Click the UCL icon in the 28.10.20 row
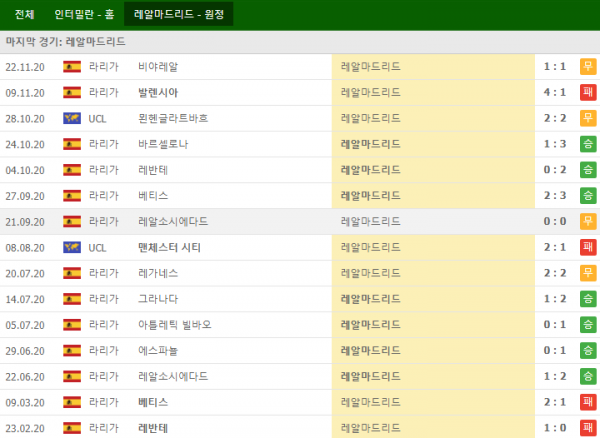The height and width of the screenshot is (438, 600). (72, 118)
